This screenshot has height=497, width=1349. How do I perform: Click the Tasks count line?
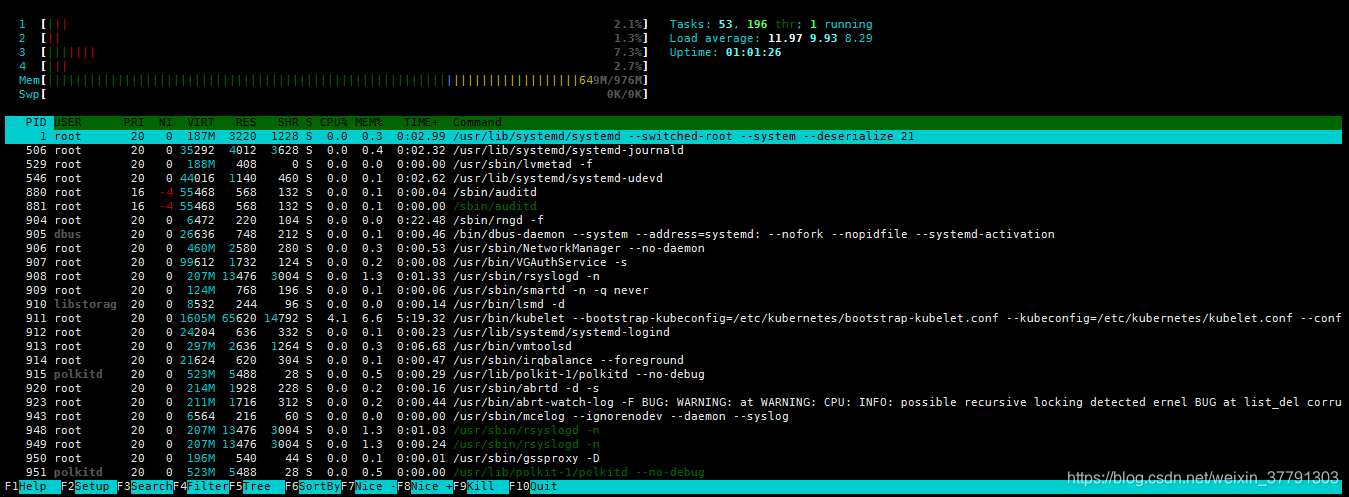[x=770, y=24]
